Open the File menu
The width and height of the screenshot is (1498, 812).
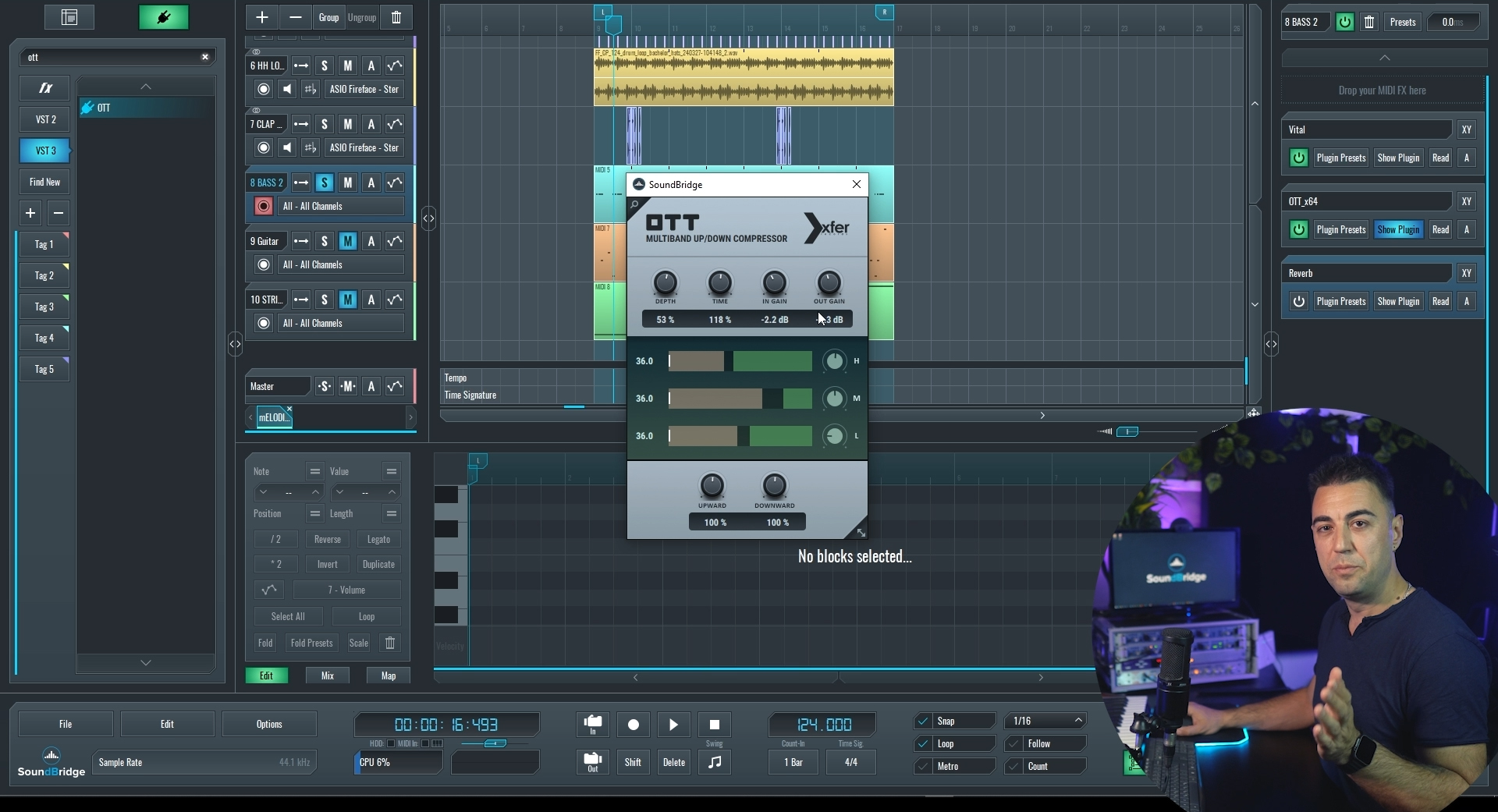pos(66,724)
